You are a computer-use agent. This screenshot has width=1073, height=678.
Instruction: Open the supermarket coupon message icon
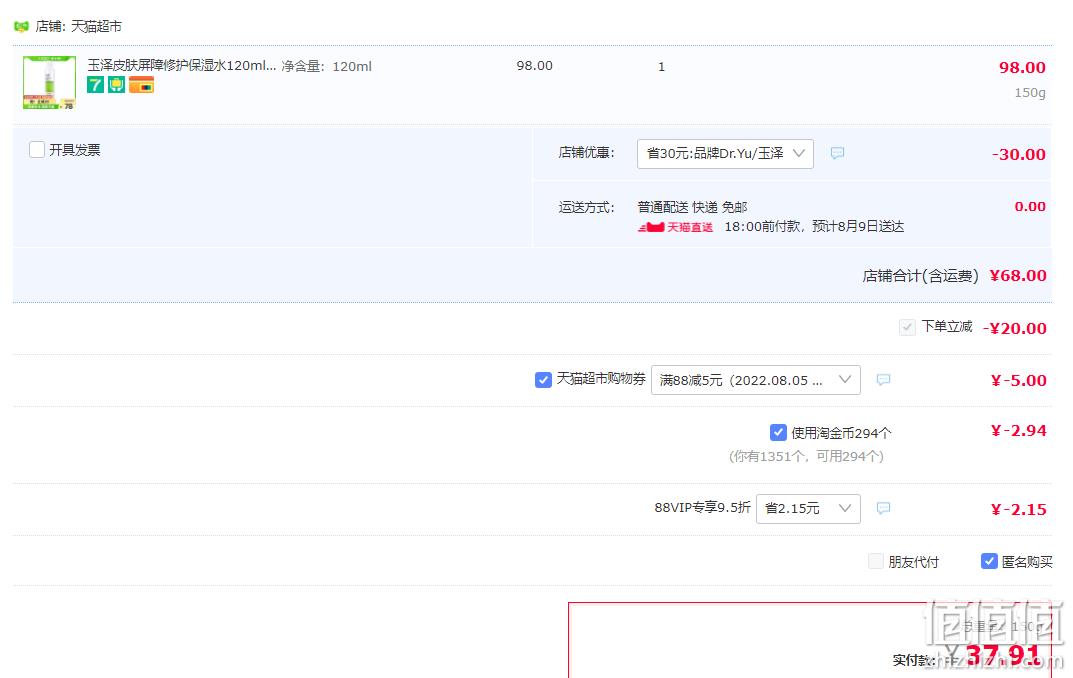[x=883, y=380]
